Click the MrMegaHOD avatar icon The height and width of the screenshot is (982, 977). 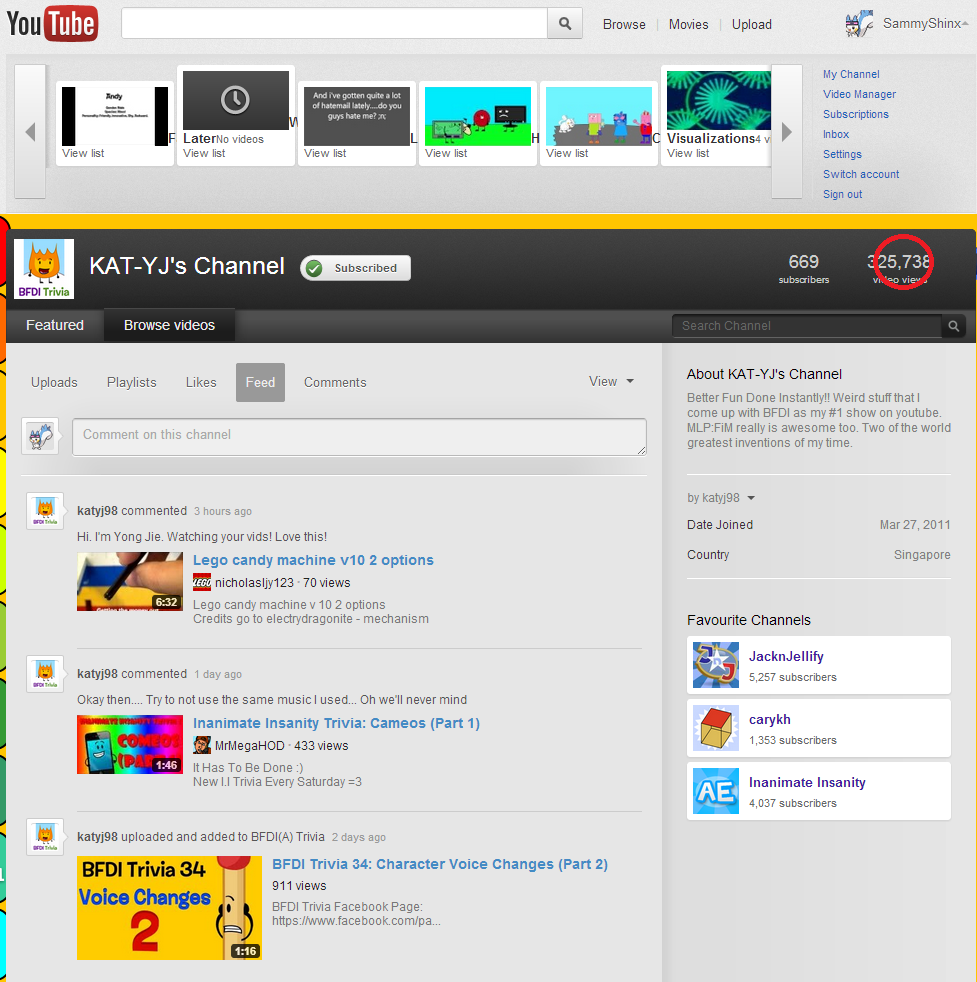pos(202,745)
